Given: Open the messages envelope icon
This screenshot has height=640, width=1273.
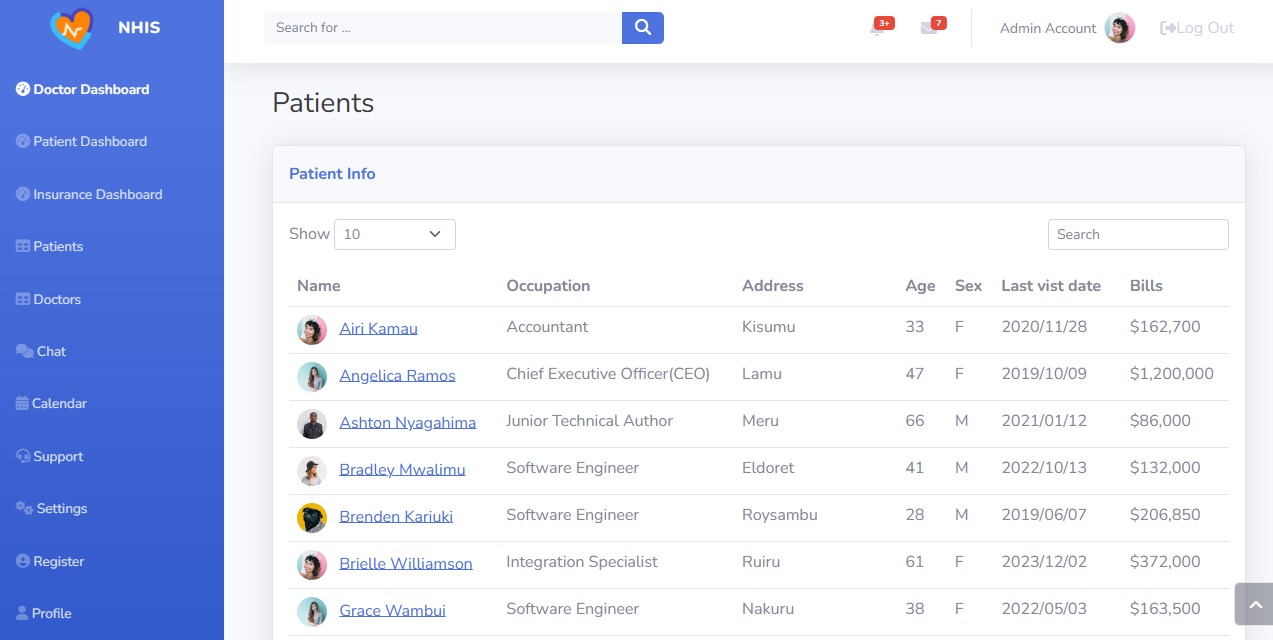Looking at the screenshot, I should [929, 29].
